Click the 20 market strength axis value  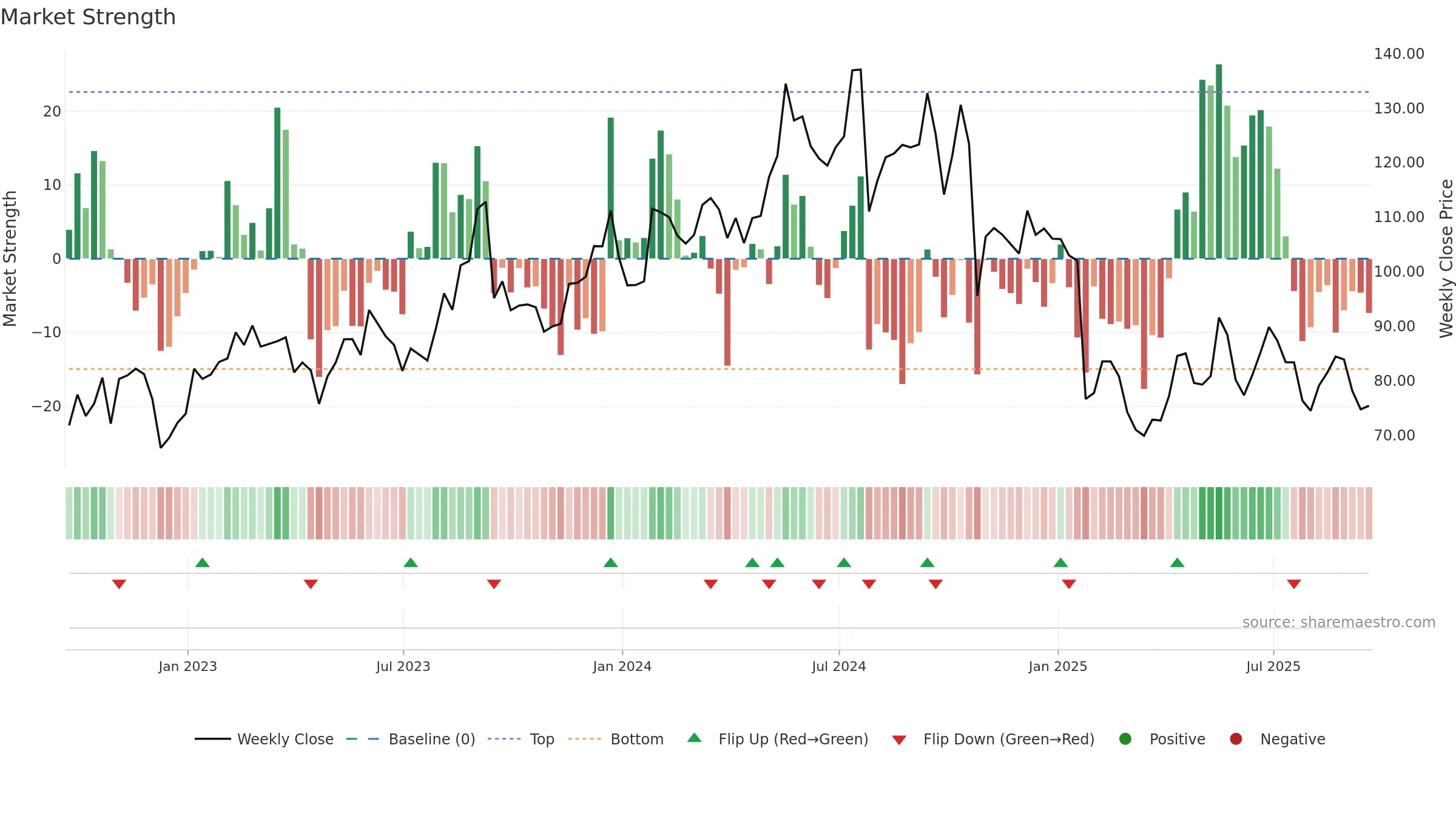tap(52, 111)
